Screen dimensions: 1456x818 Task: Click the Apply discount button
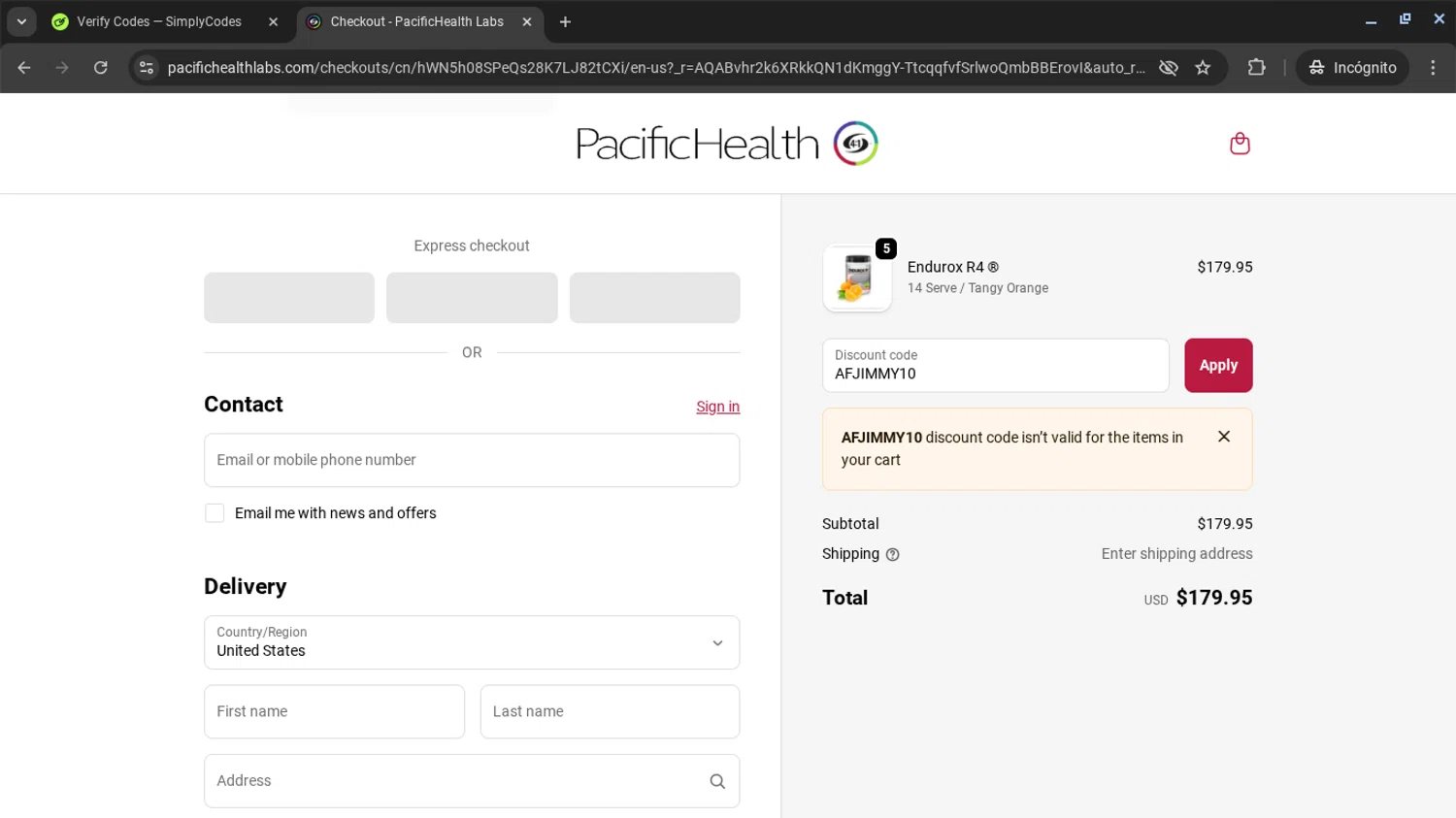click(x=1218, y=366)
